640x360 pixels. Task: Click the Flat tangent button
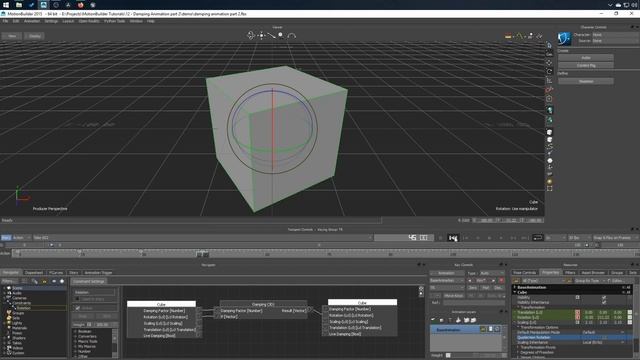click(485, 288)
